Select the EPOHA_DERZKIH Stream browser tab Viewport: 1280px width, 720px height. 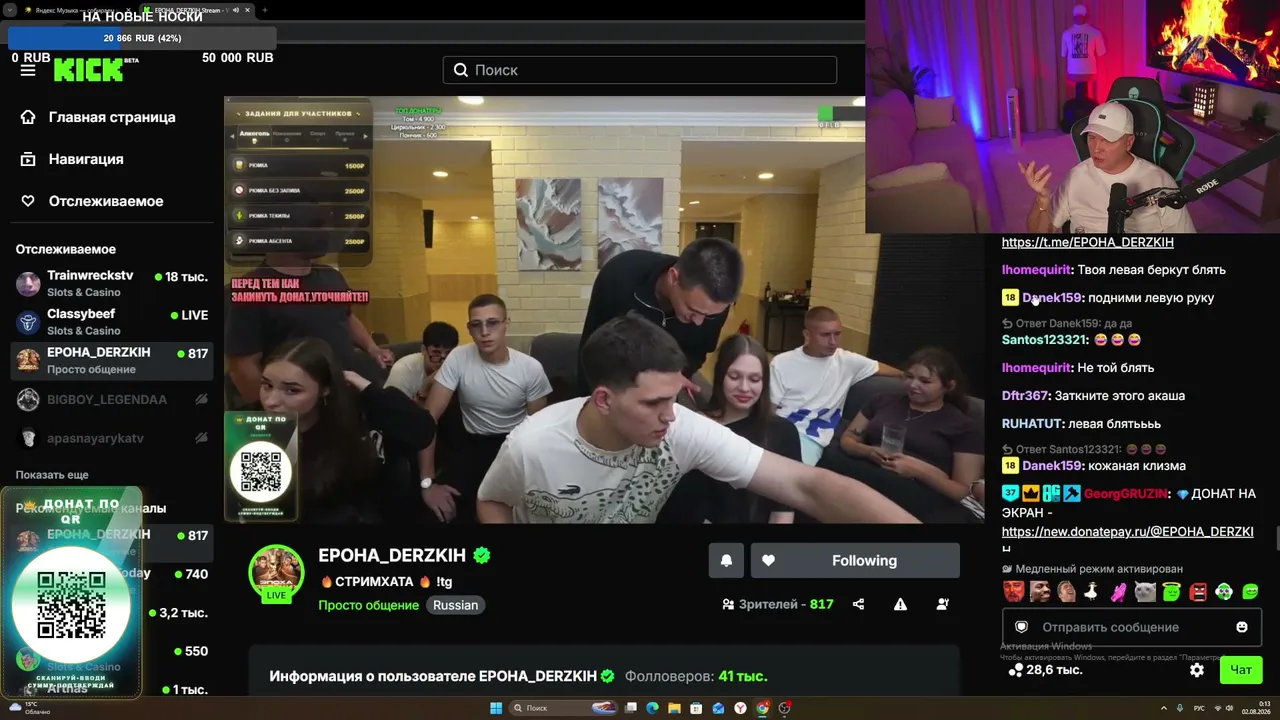(197, 10)
